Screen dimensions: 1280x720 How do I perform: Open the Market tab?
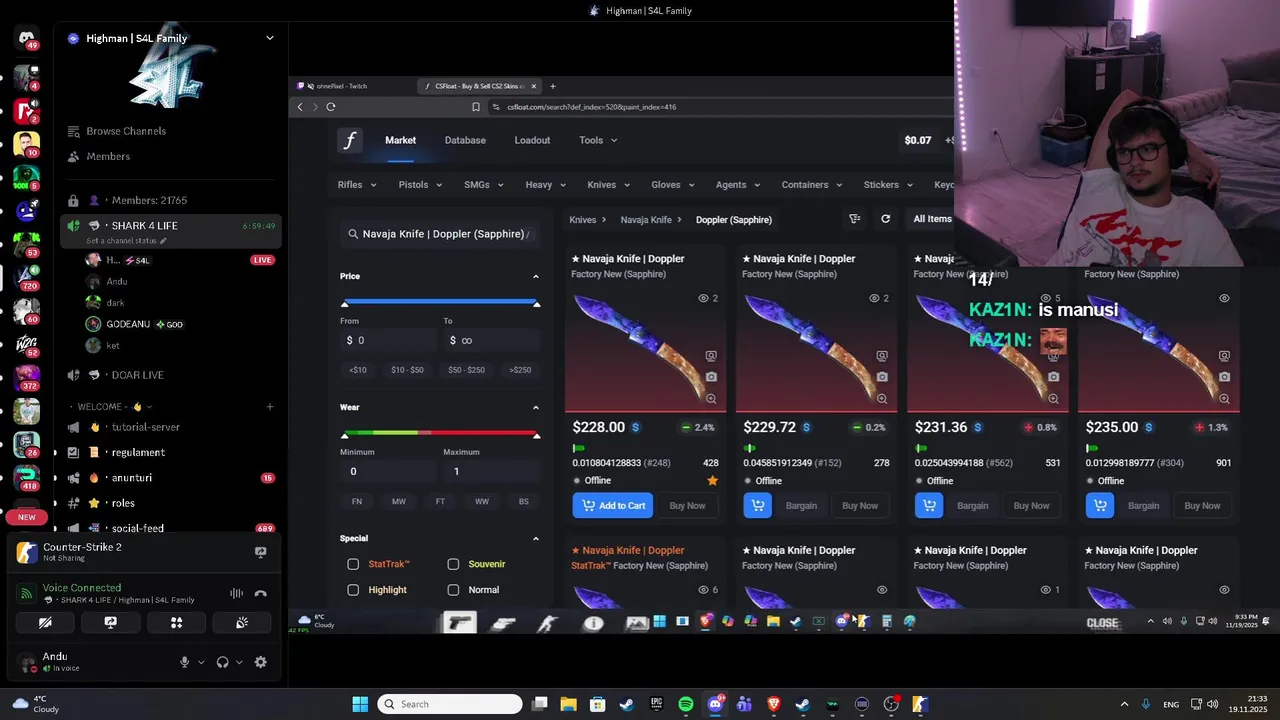pos(400,140)
